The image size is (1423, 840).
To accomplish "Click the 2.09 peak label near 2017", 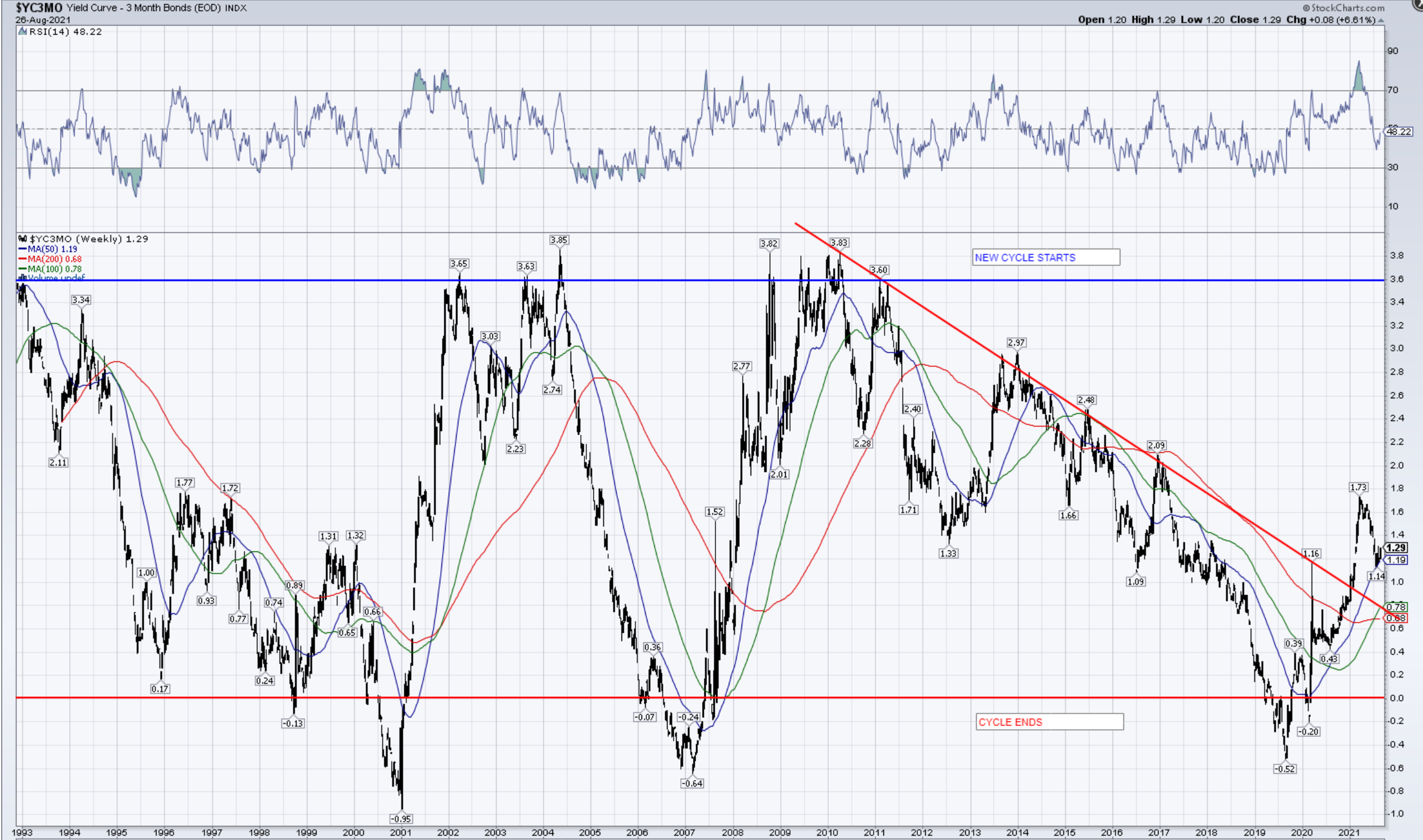I will [x=1156, y=445].
